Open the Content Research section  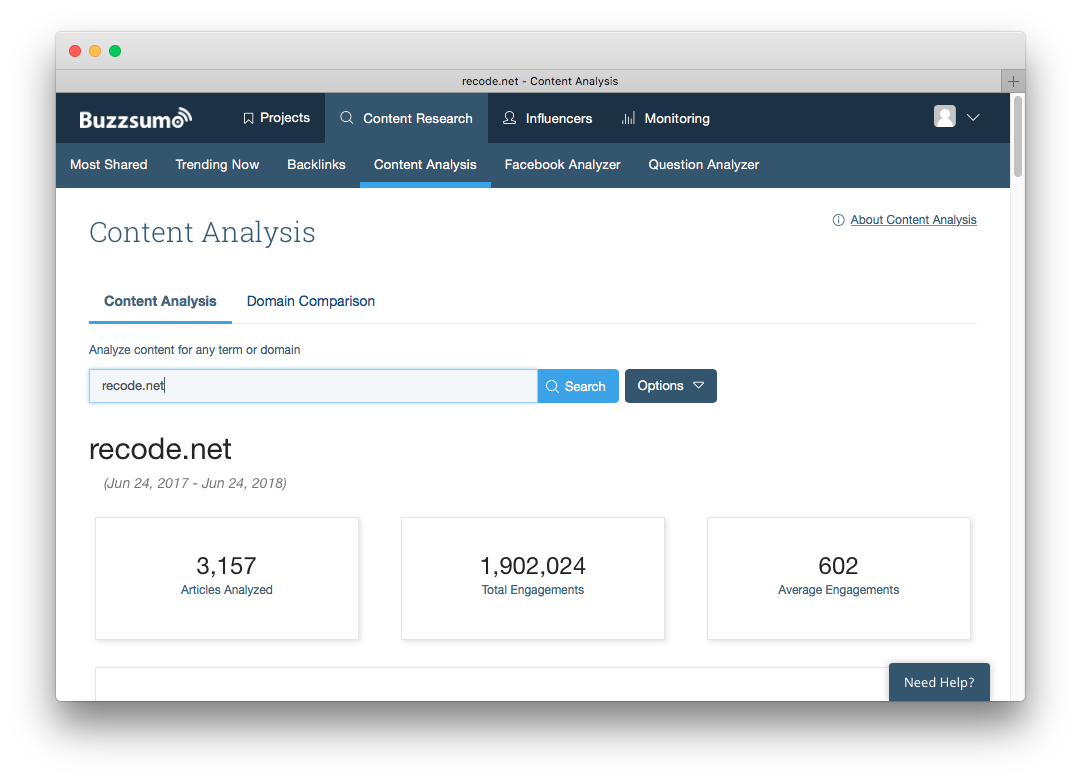[407, 118]
